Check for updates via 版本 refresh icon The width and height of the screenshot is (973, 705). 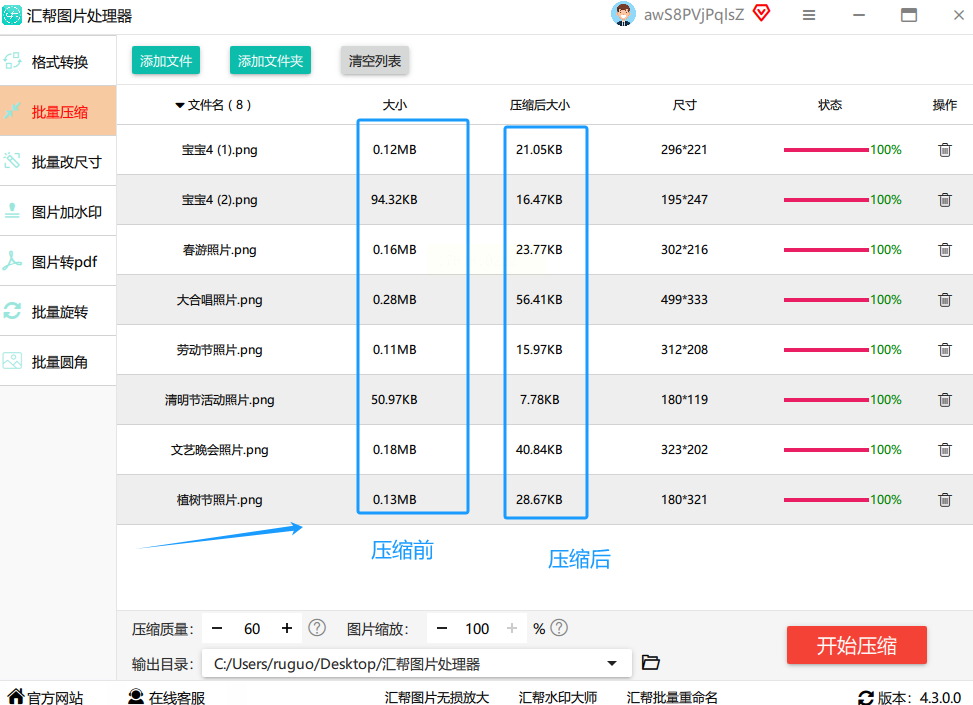[866, 698]
